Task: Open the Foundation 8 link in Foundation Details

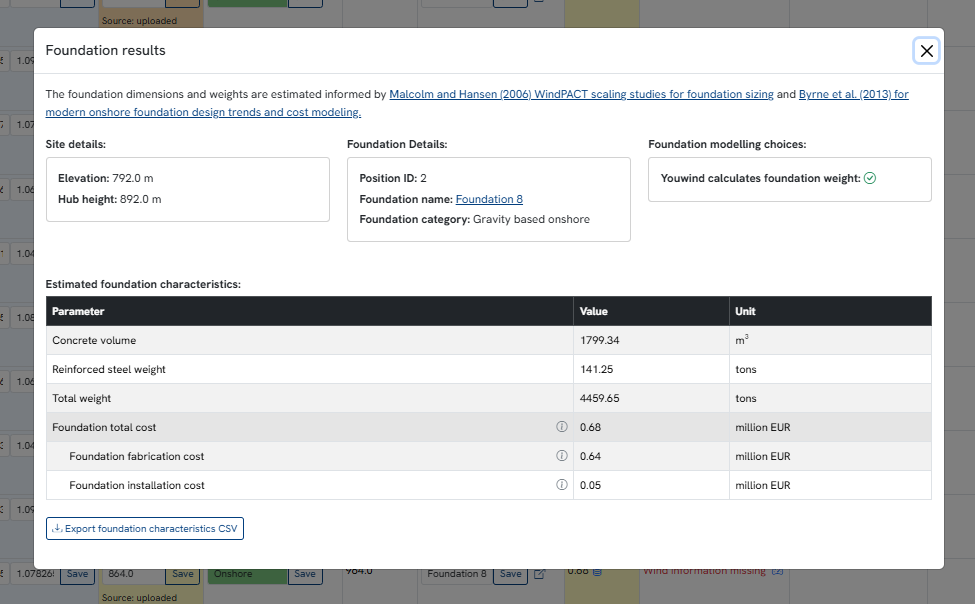Action: 489,199
